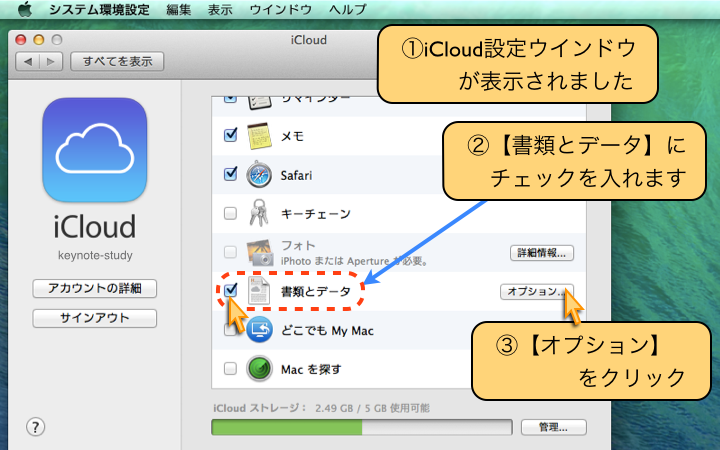Click the large iCloud cloud icon
Viewport: 720px width, 450px height.
point(95,150)
